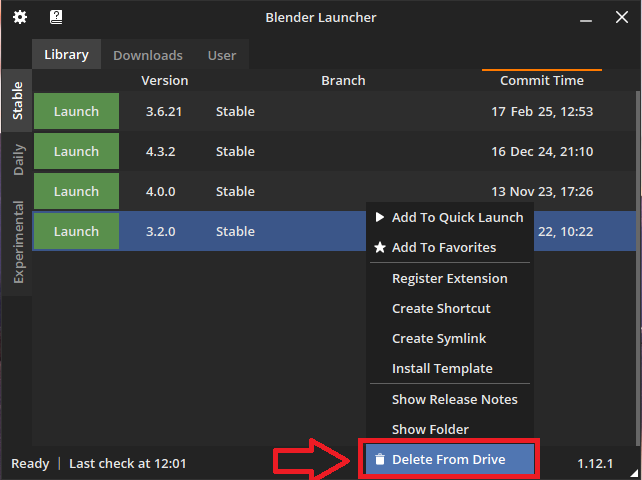Choose Register Extension from context menu

450,278
